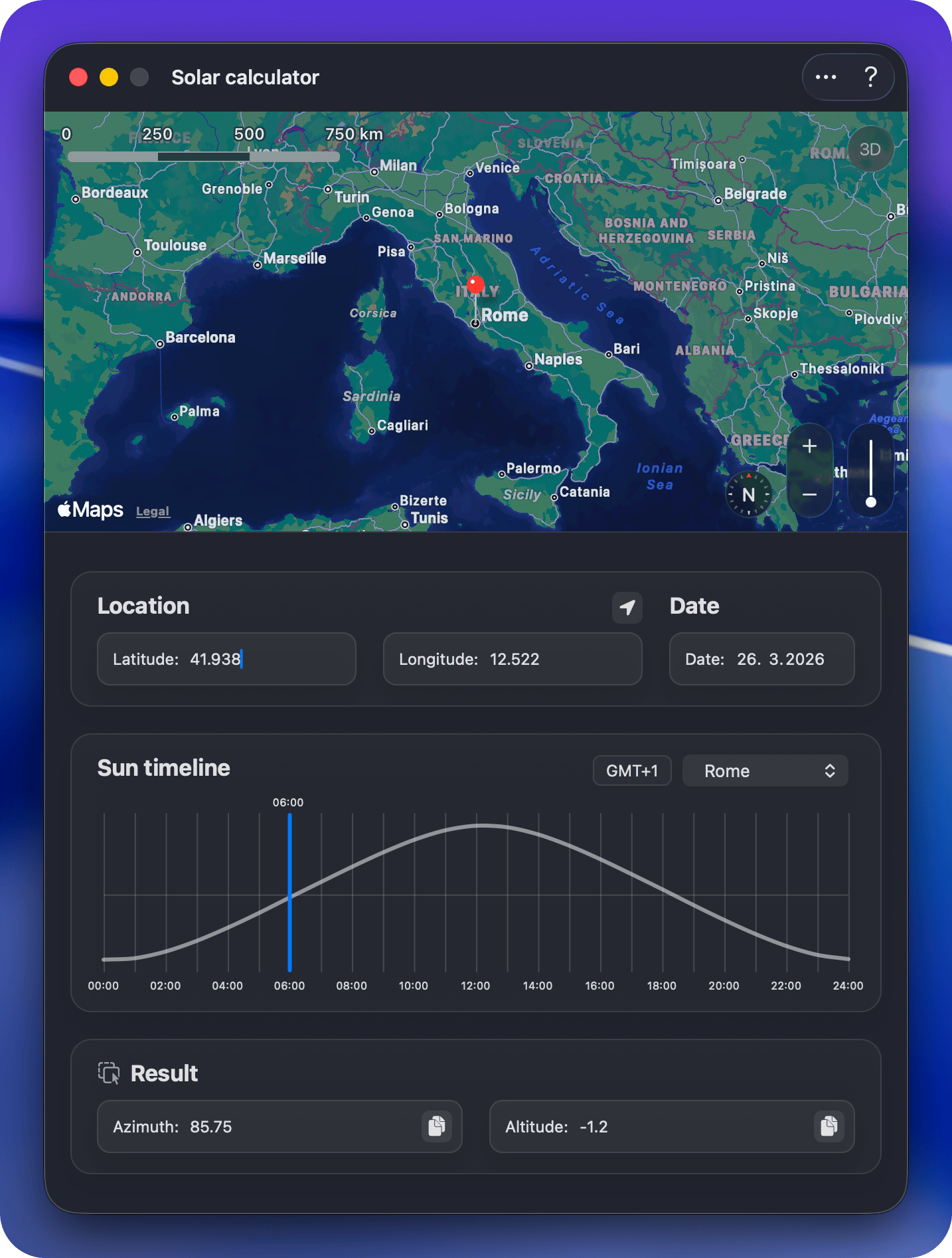This screenshot has width=952, height=1258.
Task: Click the Palermo label on the map
Action: tap(534, 468)
